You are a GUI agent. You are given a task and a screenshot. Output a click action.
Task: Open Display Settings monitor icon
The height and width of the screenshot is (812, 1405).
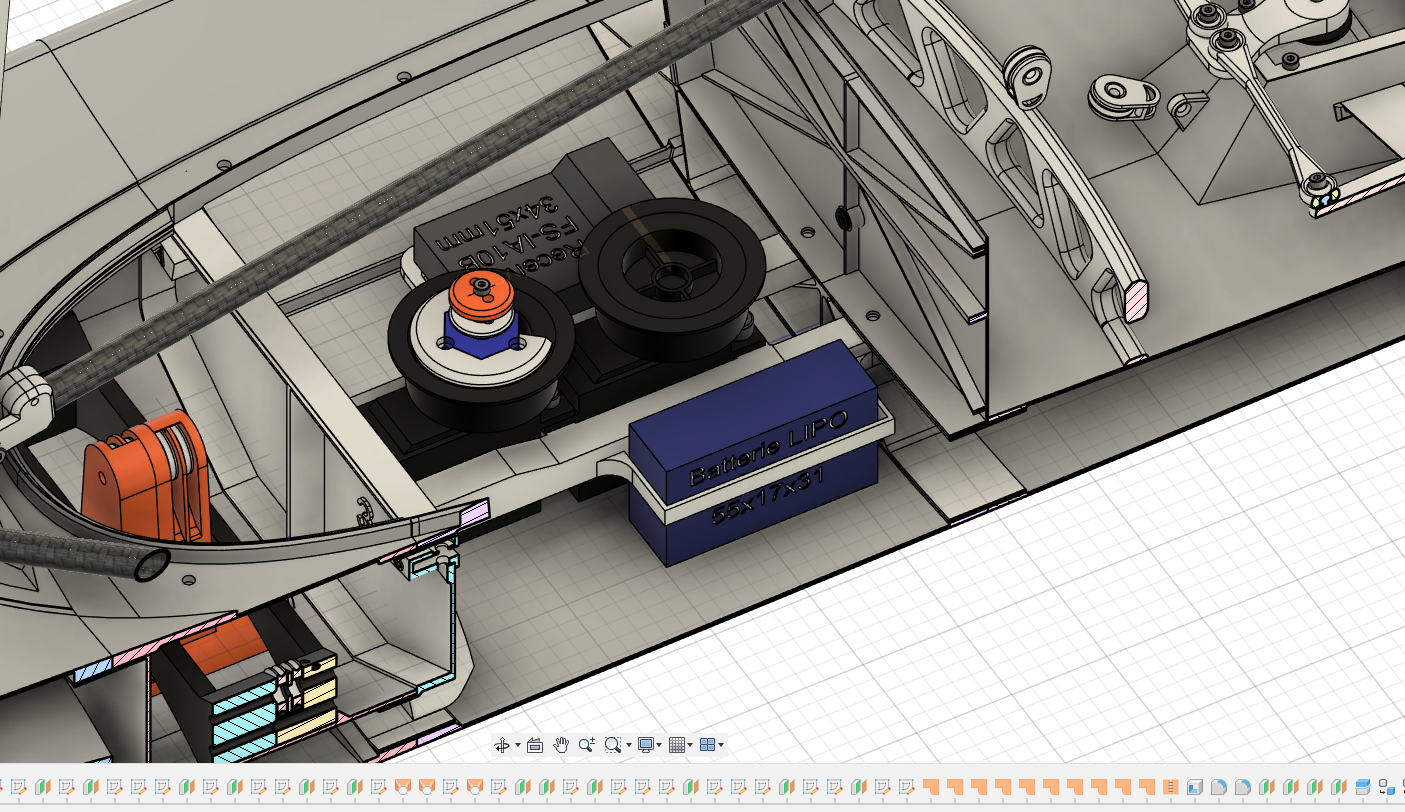646,745
